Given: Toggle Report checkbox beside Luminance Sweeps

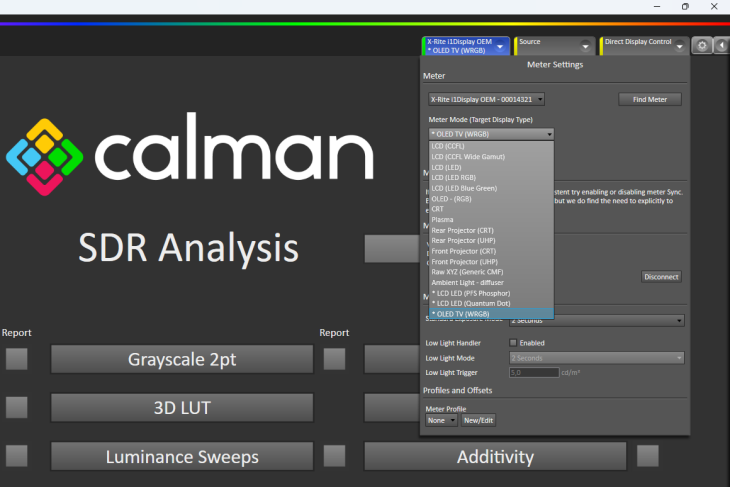Looking at the screenshot, I should pos(17,456).
